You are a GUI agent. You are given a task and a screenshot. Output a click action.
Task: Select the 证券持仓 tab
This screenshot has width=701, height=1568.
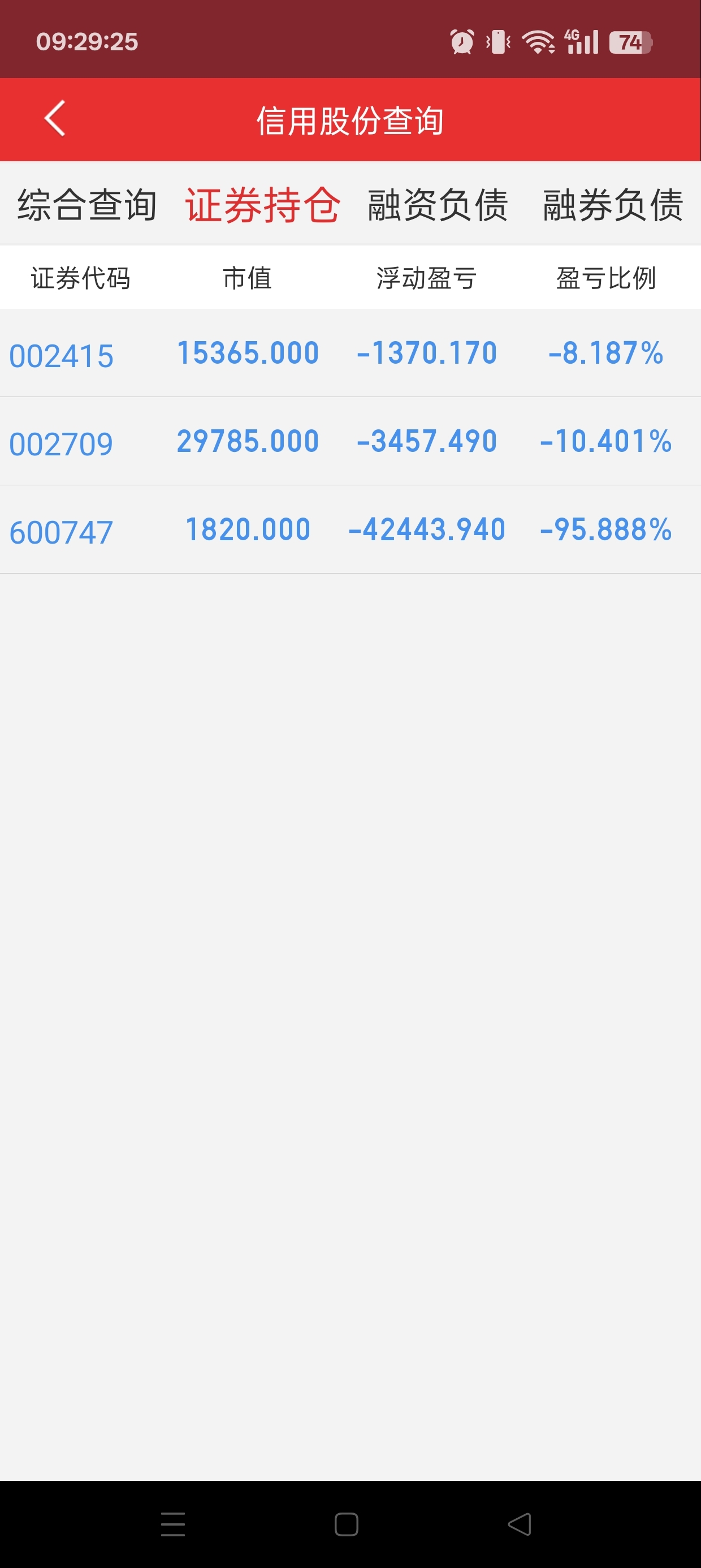pyautogui.click(x=262, y=205)
